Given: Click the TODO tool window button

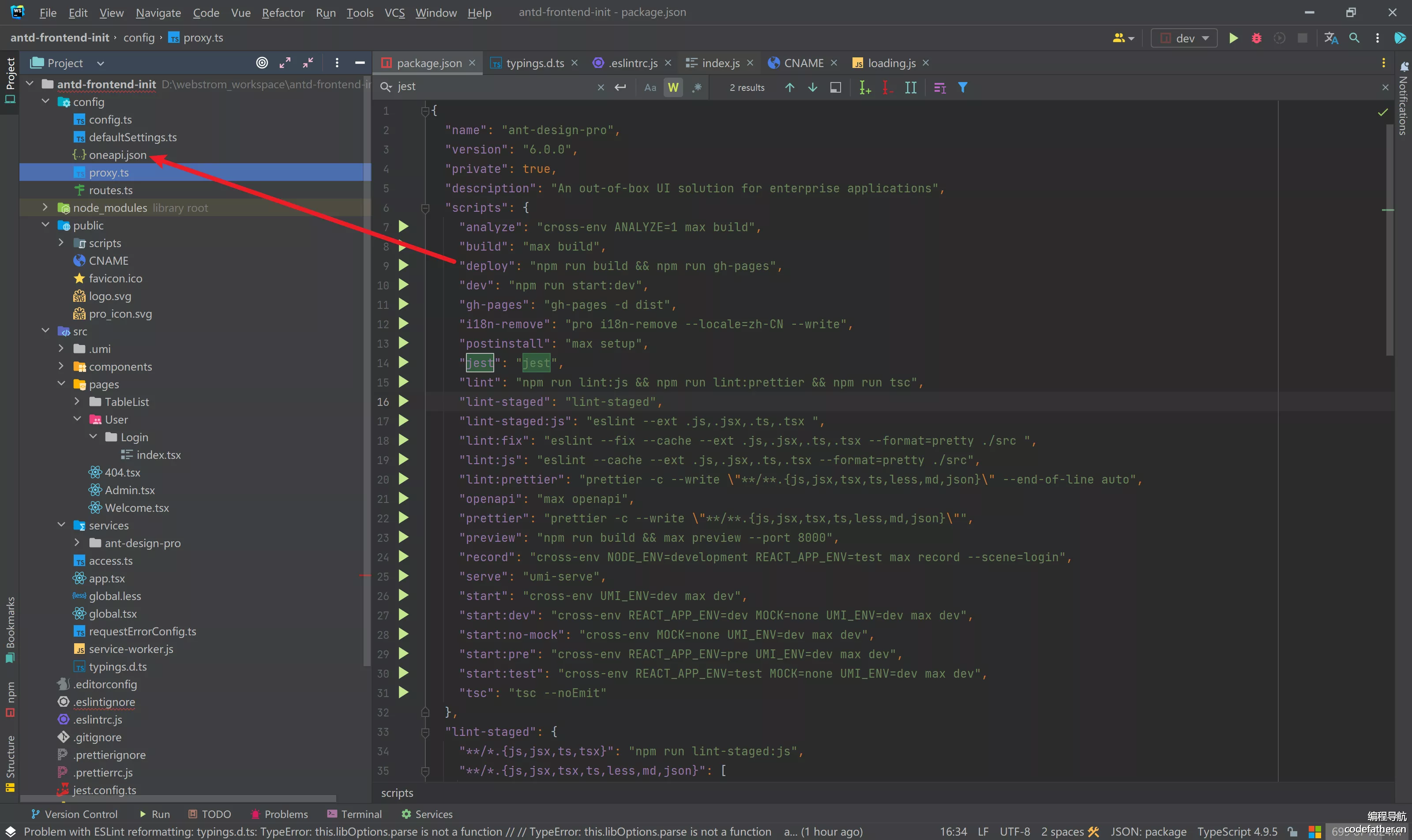Looking at the screenshot, I should [x=210, y=814].
